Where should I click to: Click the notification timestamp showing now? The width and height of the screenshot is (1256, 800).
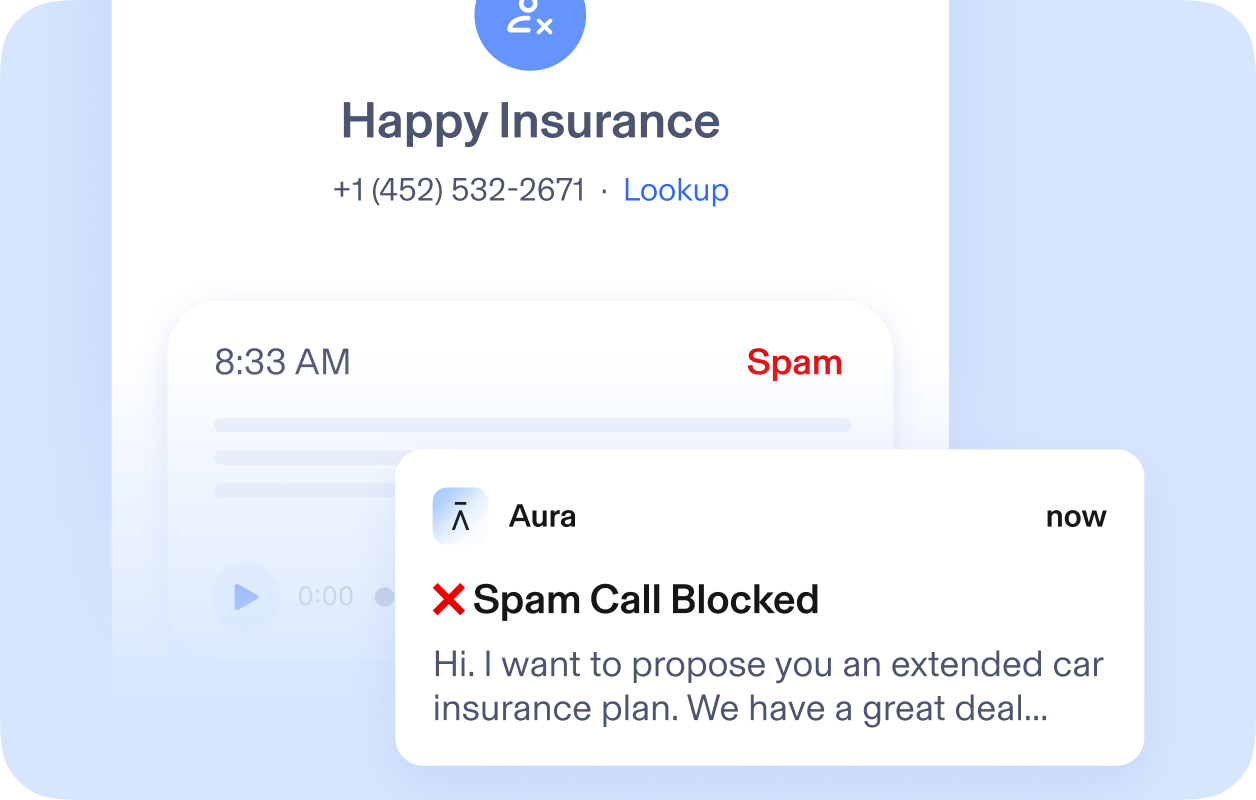pos(1075,516)
